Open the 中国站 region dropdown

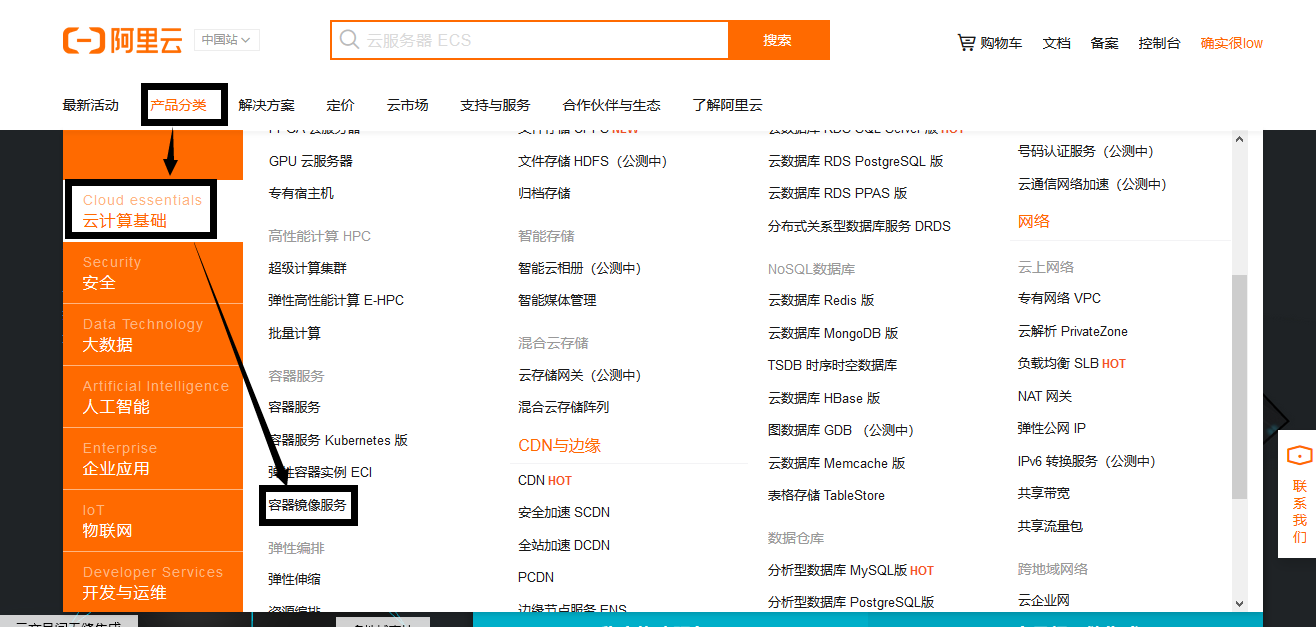(x=227, y=40)
